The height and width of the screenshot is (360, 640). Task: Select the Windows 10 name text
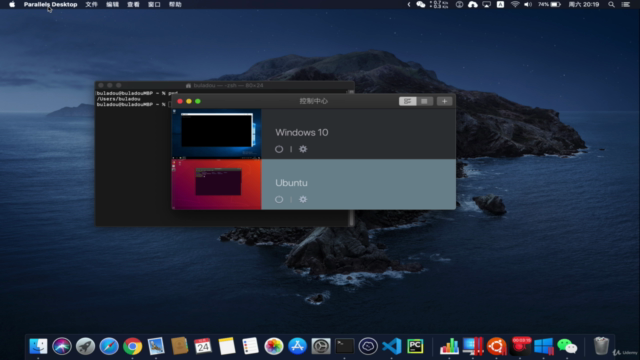coord(302,132)
